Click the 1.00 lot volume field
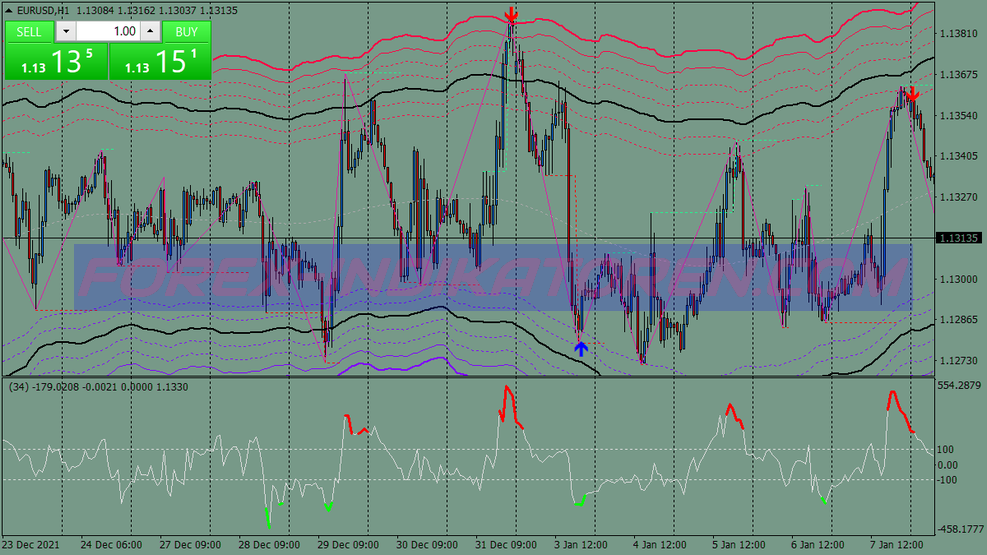The width and height of the screenshot is (987, 555). [108, 31]
